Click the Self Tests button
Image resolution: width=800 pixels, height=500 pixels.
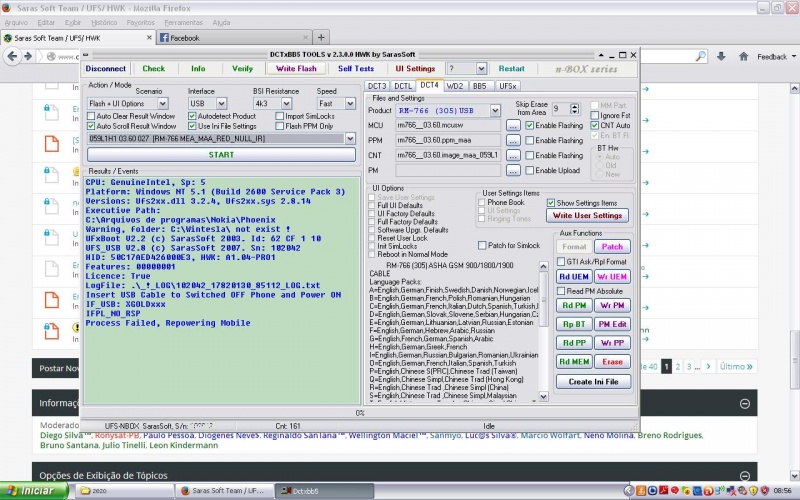[x=356, y=69]
